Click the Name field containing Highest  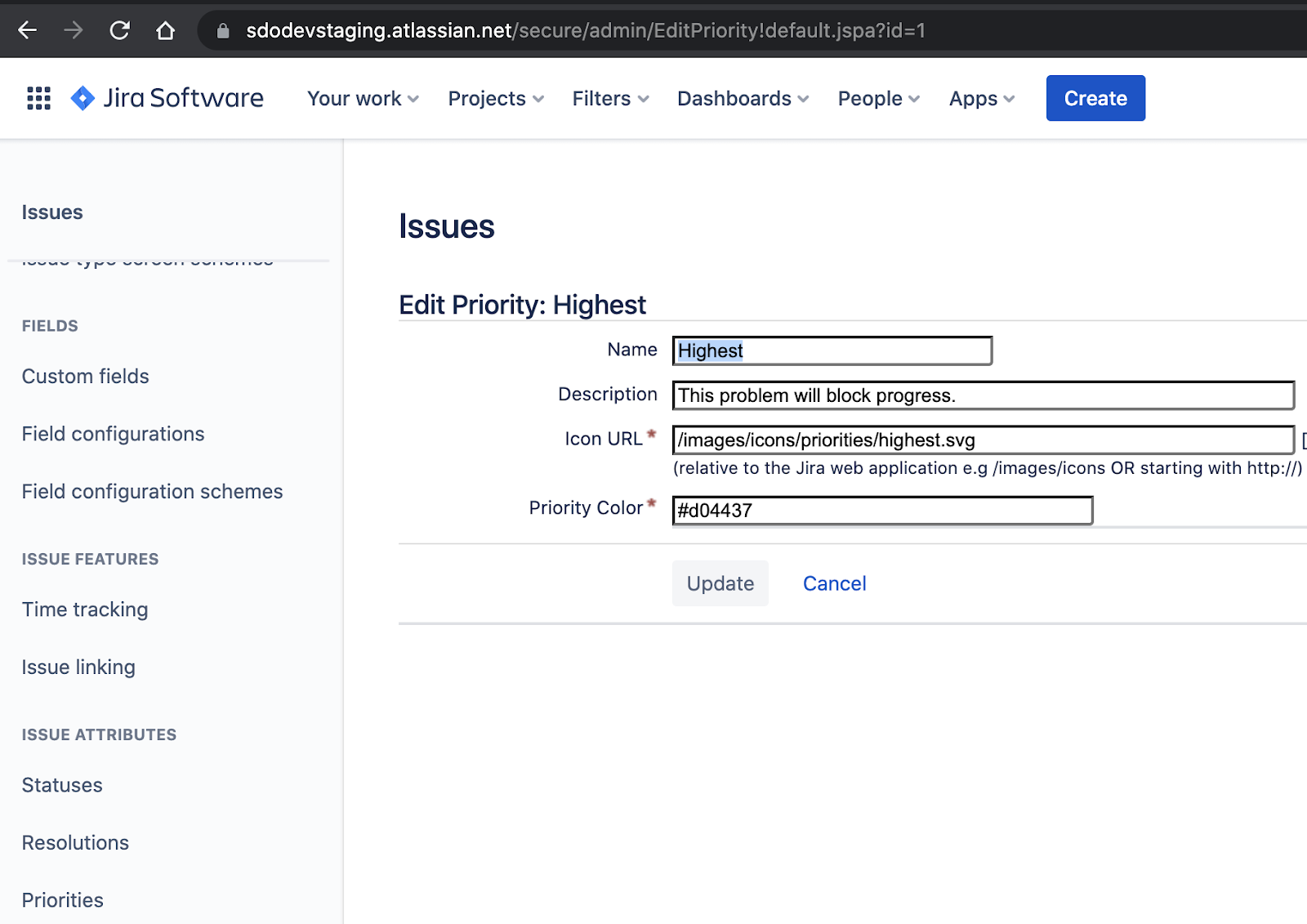832,350
